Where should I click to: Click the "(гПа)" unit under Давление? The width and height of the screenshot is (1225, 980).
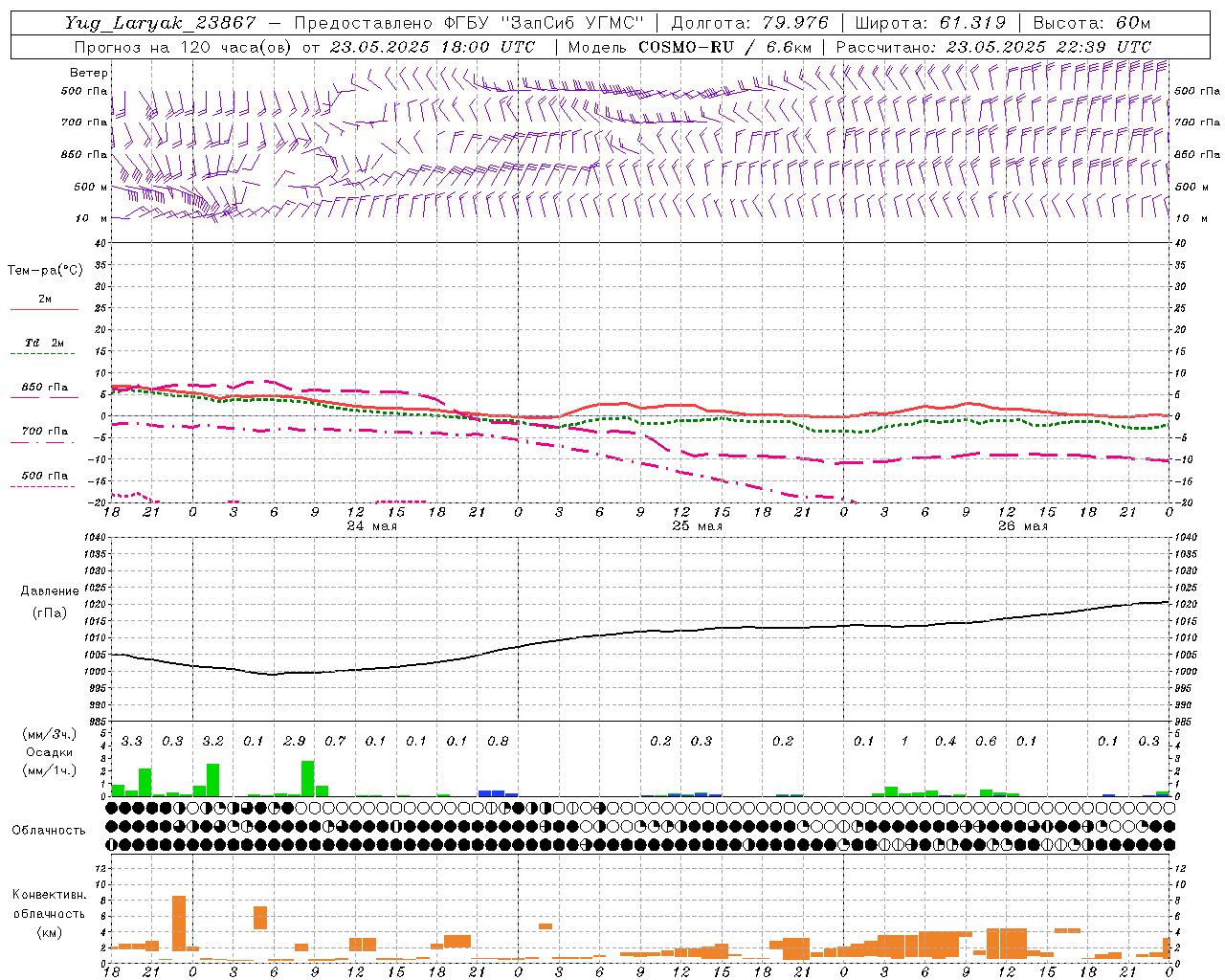[x=50, y=612]
